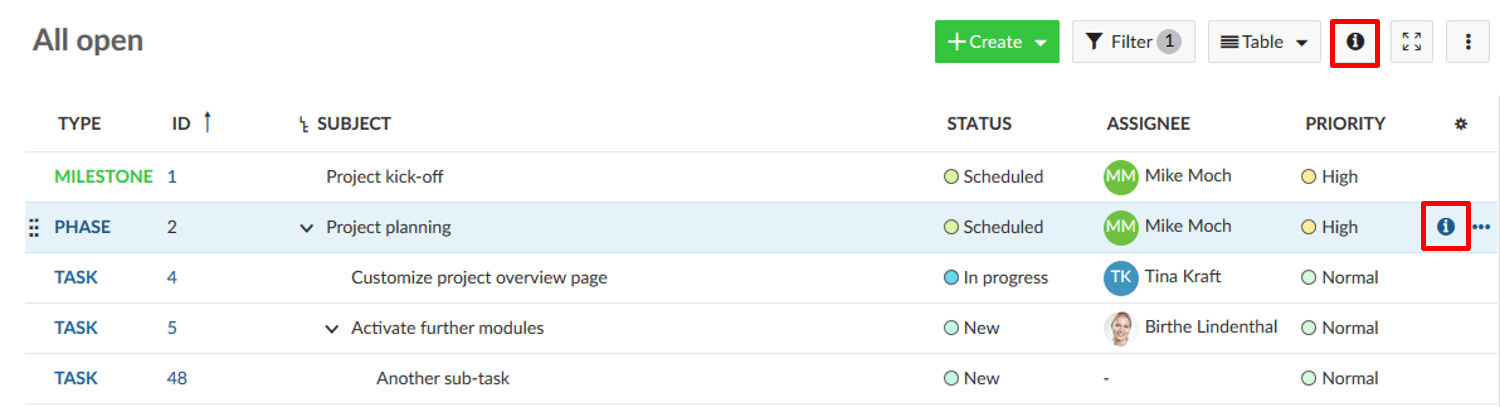Select the Project kick-off subject cell
The image size is (1500, 407).
point(385,177)
